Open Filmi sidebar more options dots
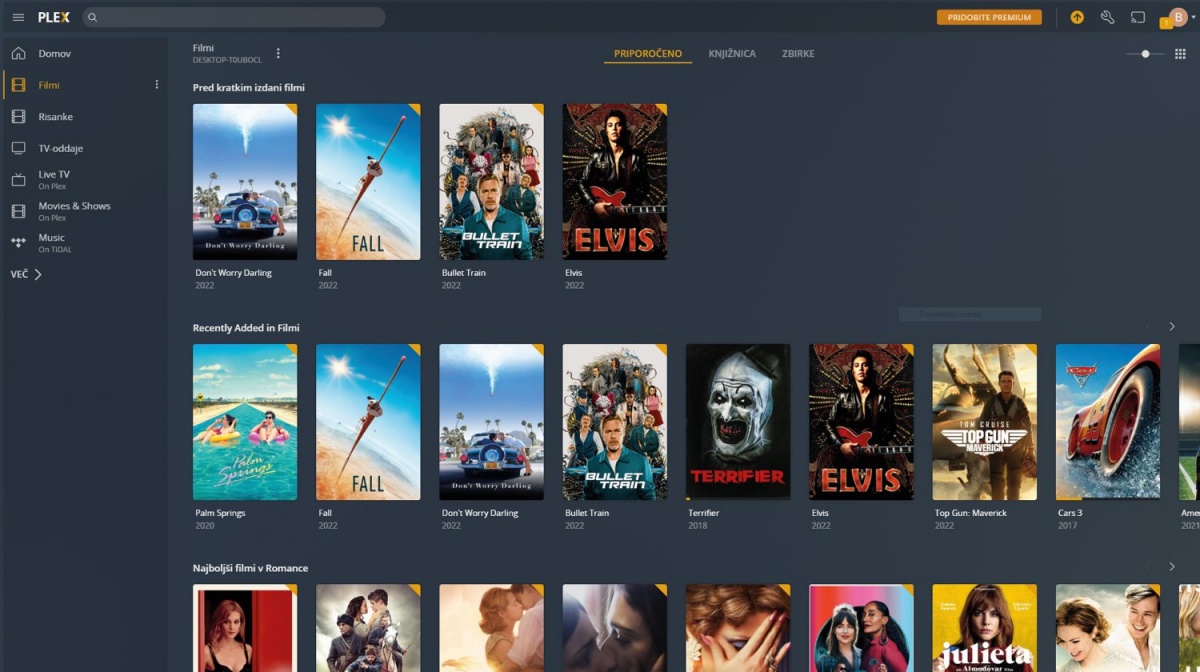The height and width of the screenshot is (672, 1200). tap(156, 85)
